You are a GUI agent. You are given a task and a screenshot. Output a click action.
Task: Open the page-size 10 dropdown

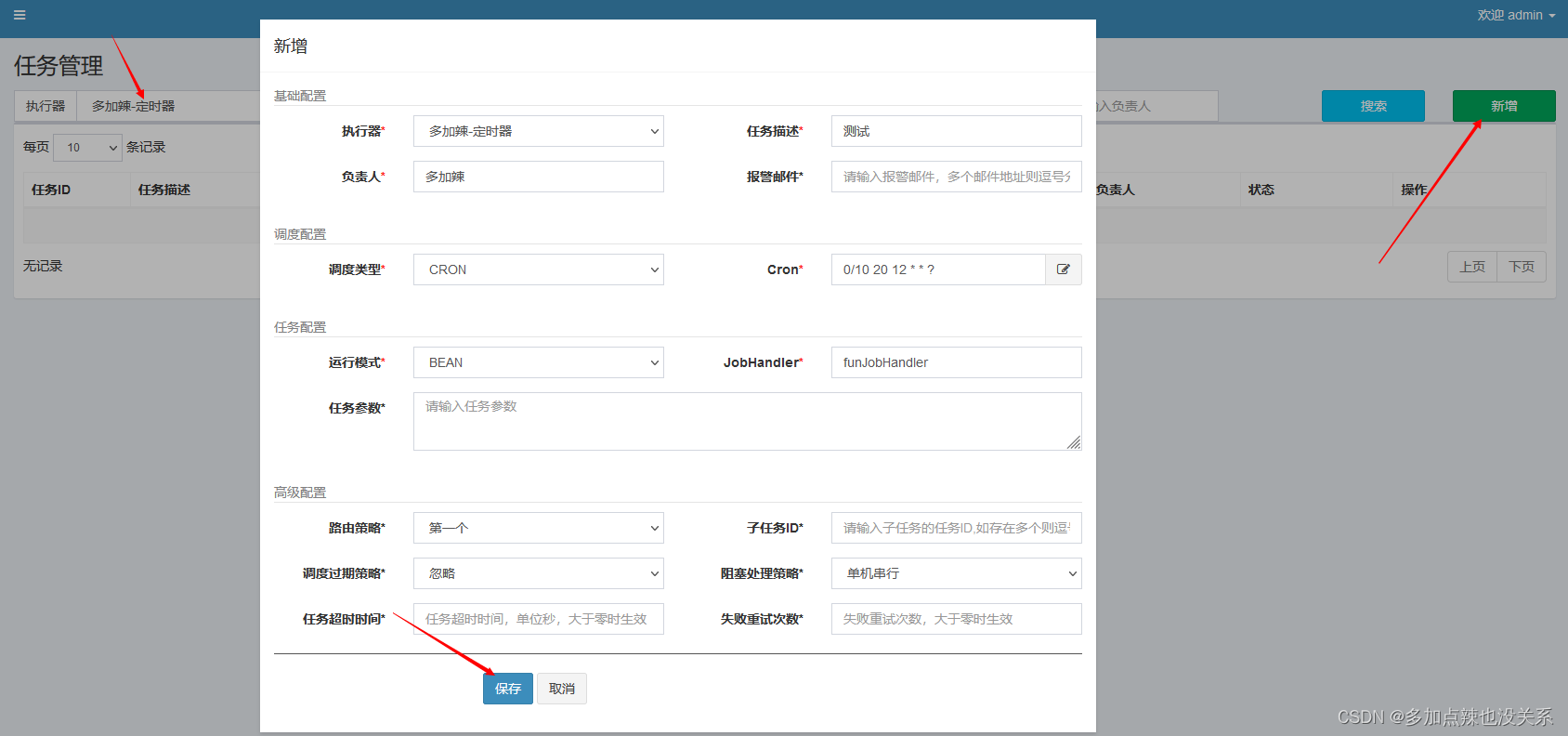tap(87, 147)
